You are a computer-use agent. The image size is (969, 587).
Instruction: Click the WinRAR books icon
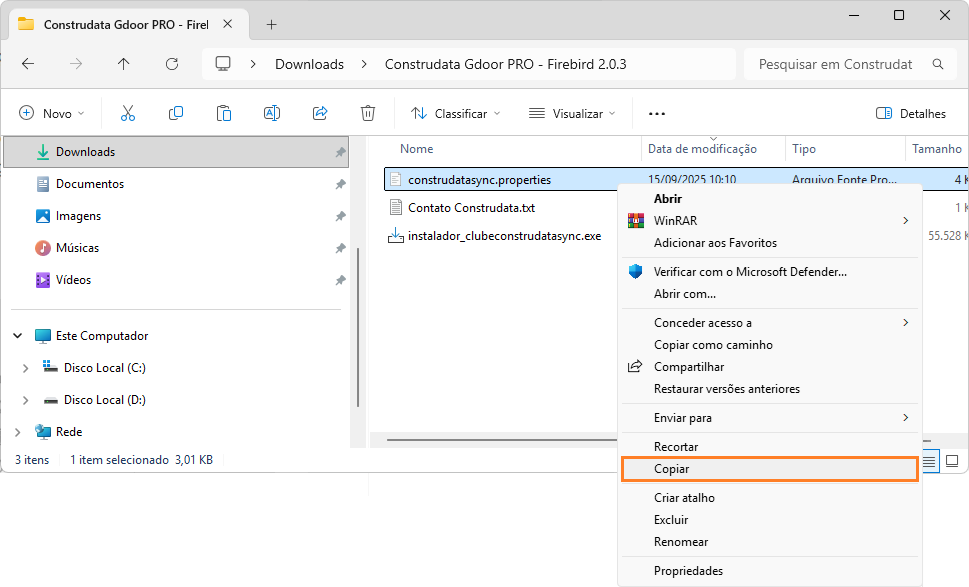pos(635,221)
